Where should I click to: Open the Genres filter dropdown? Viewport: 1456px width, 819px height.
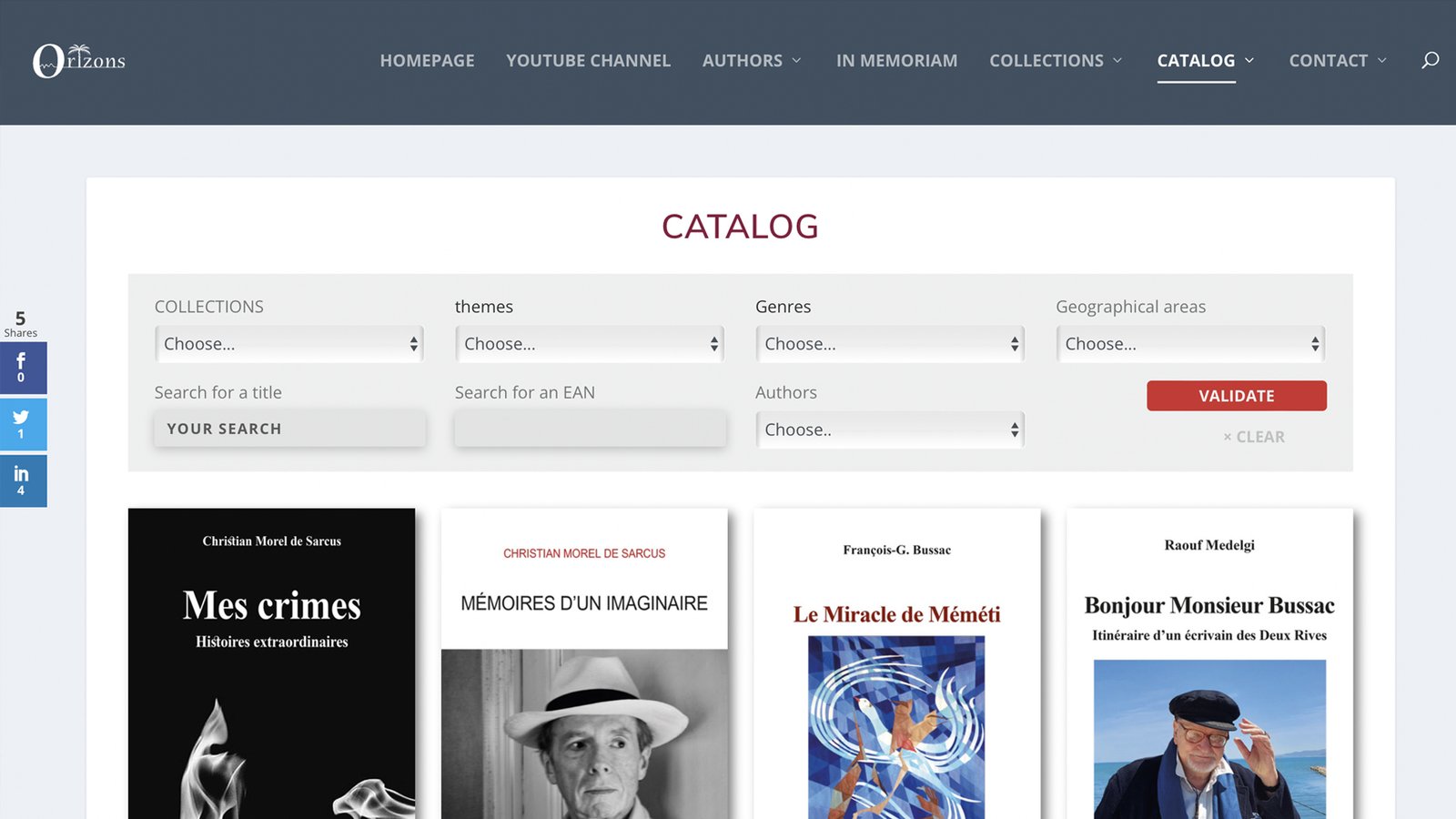890,344
